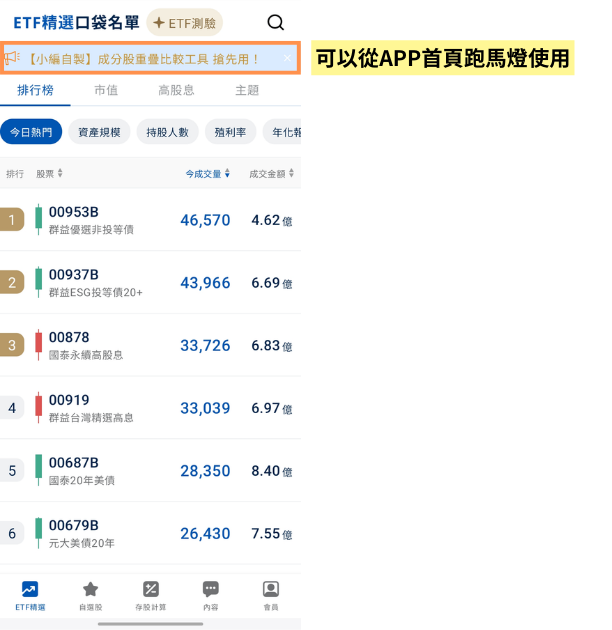
Task: Select the 今日熱門 filter chip
Action: pyautogui.click(x=31, y=132)
